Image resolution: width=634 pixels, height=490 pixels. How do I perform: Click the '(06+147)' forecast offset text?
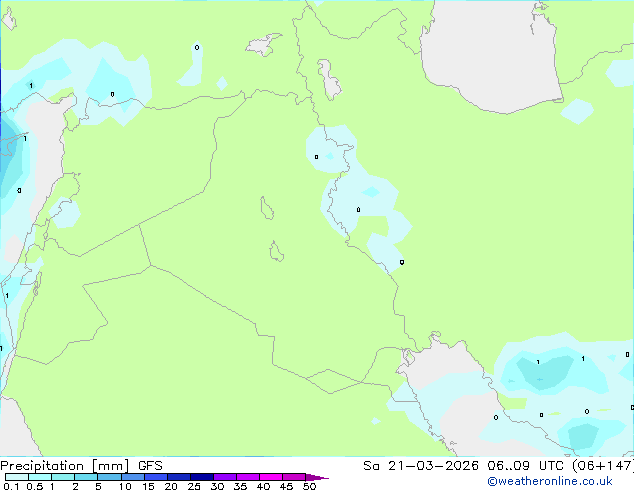pyautogui.click(x=603, y=466)
